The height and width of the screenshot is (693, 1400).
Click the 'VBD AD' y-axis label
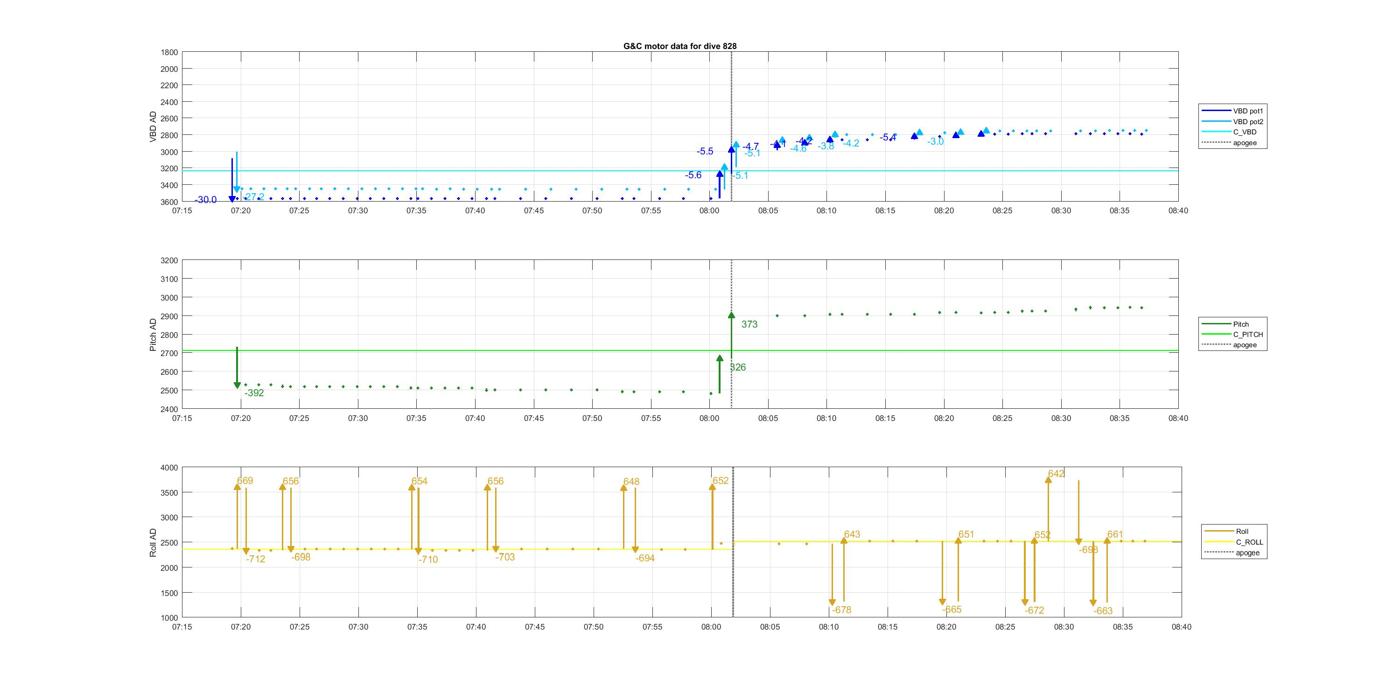154,127
